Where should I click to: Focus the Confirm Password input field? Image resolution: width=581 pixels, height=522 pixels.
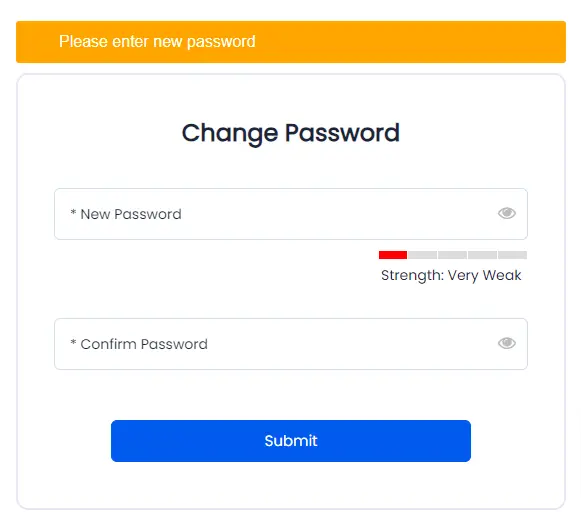291,344
